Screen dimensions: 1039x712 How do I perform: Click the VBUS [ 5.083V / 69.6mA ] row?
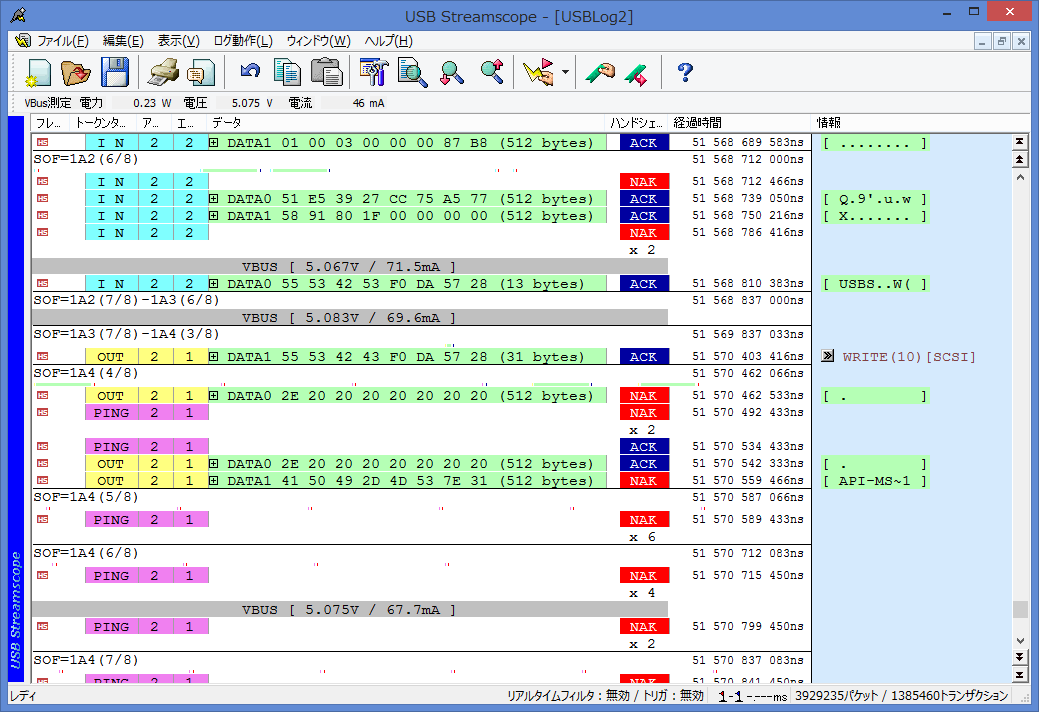(x=350, y=317)
